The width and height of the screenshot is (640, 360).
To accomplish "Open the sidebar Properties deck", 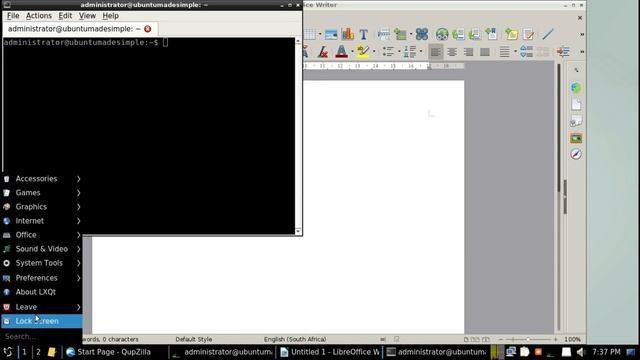I will pos(576,87).
